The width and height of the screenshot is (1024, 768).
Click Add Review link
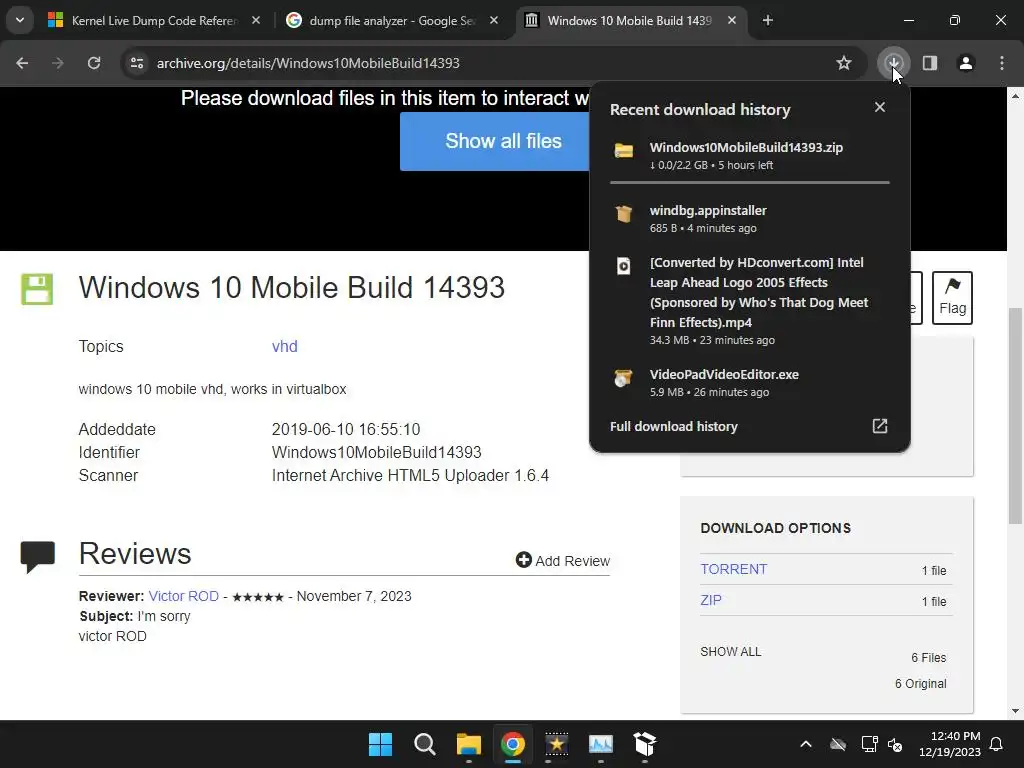pyautogui.click(x=563, y=560)
